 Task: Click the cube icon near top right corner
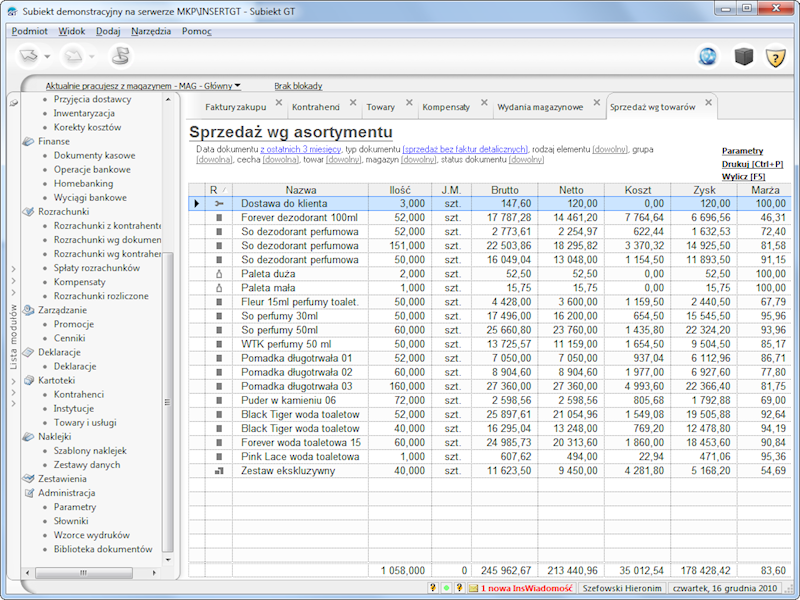[744, 57]
